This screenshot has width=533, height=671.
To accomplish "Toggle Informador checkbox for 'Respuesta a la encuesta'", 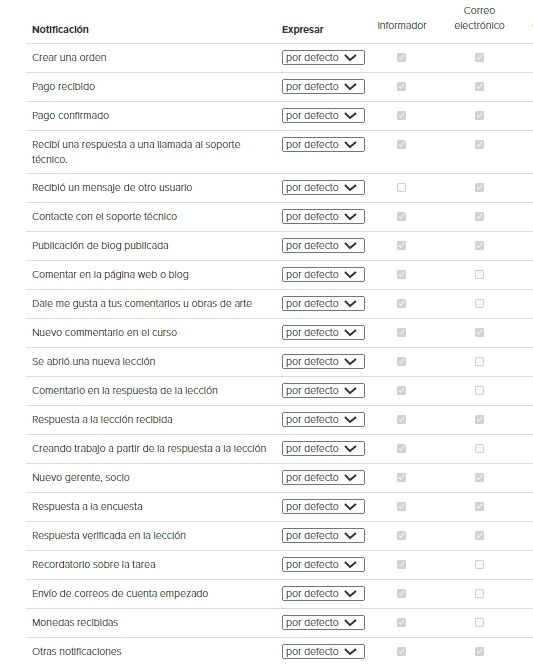I will 401,506.
